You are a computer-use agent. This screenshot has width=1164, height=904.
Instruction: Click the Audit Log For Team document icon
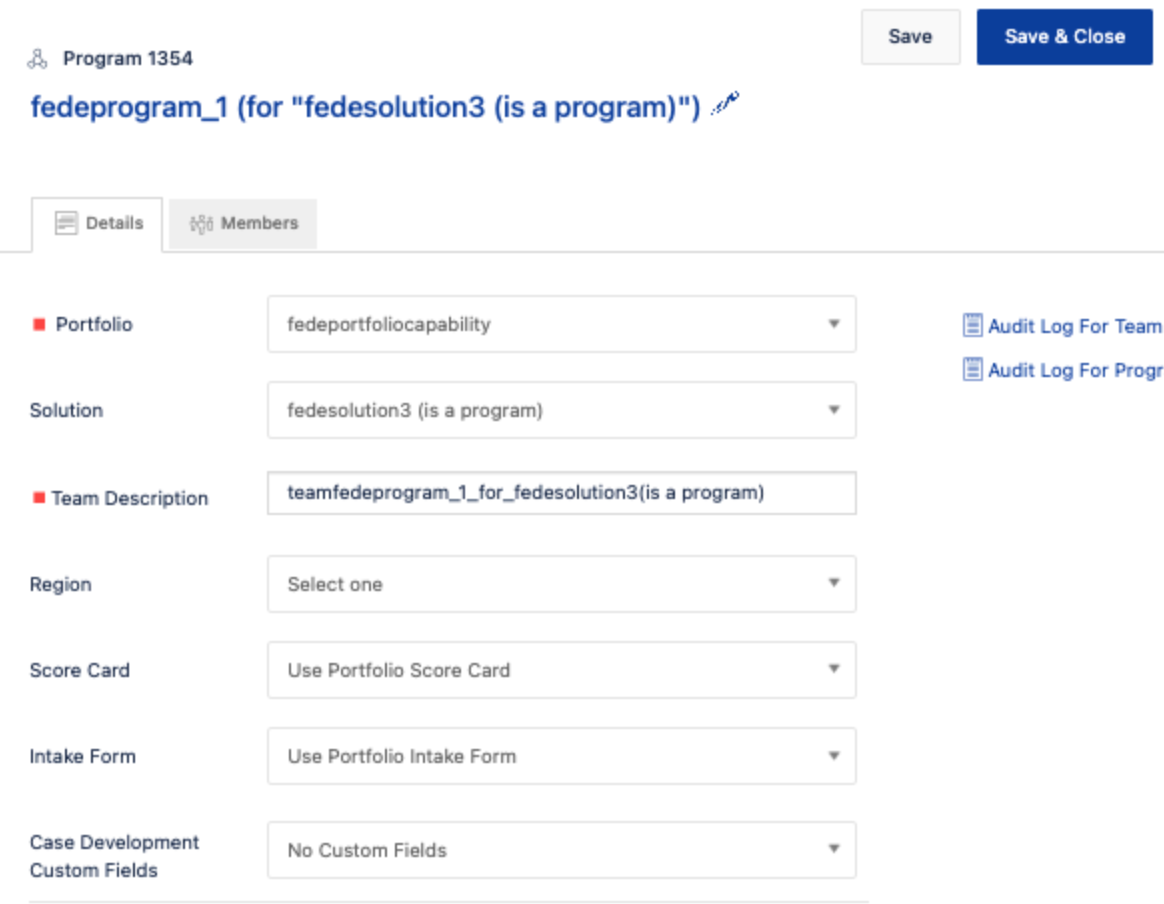tap(972, 325)
